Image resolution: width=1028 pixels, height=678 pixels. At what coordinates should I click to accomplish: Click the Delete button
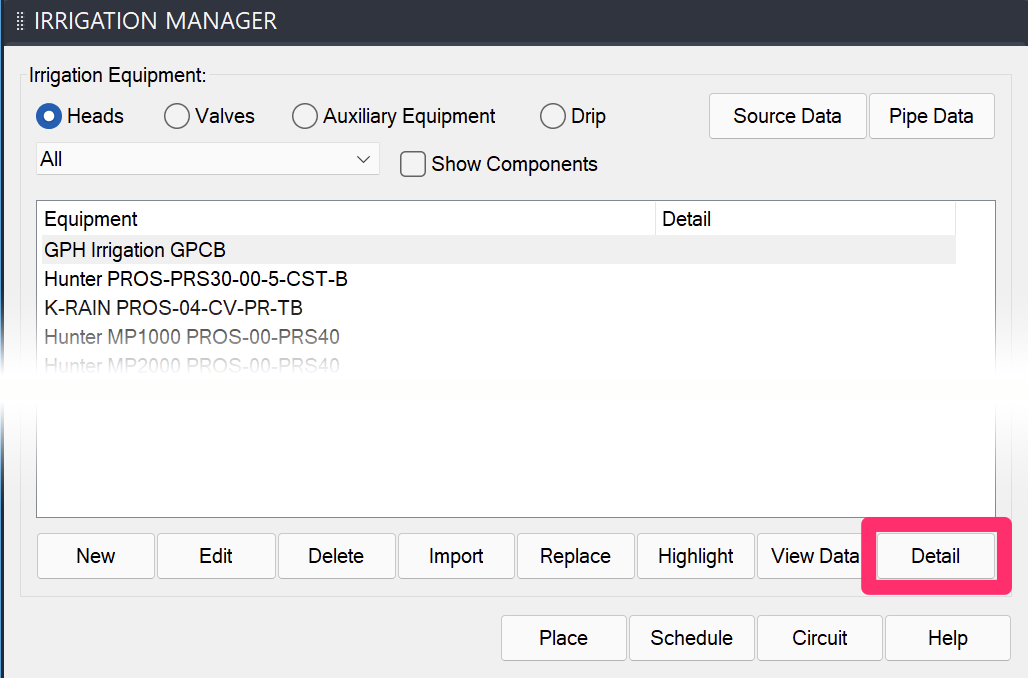(336, 556)
